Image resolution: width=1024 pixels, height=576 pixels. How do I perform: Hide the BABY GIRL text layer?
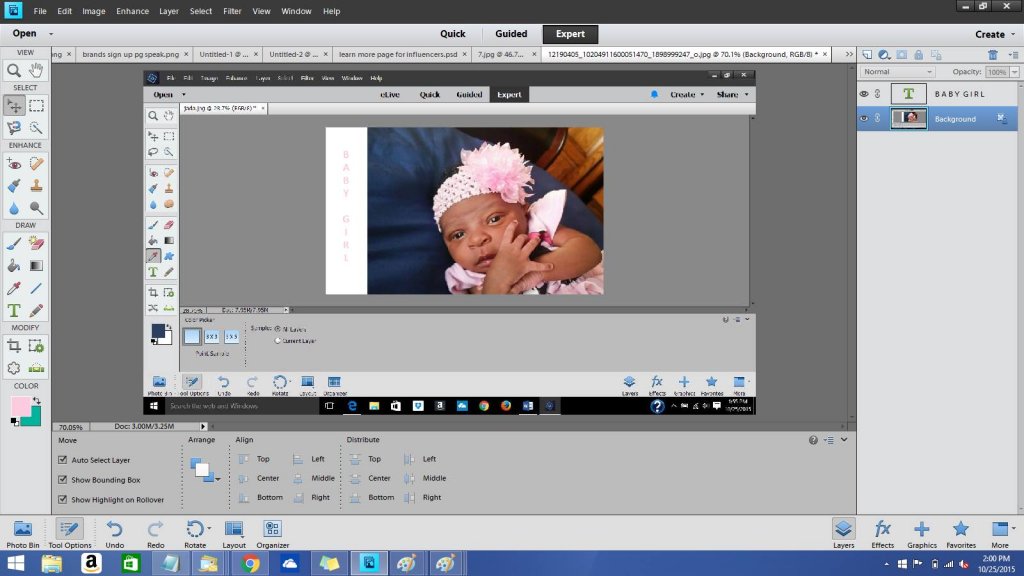[864, 94]
